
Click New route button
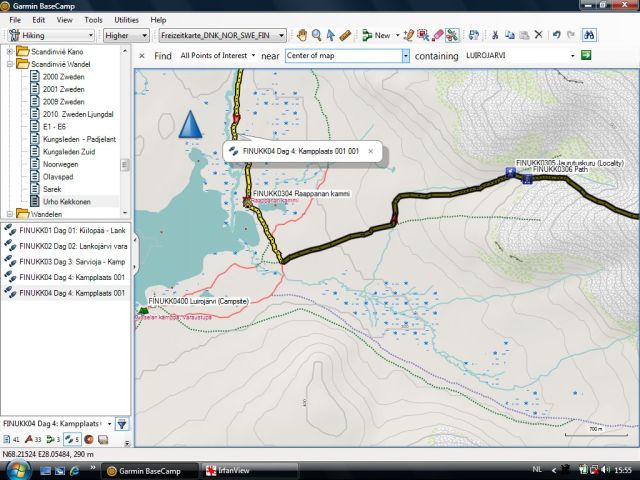tap(377, 35)
